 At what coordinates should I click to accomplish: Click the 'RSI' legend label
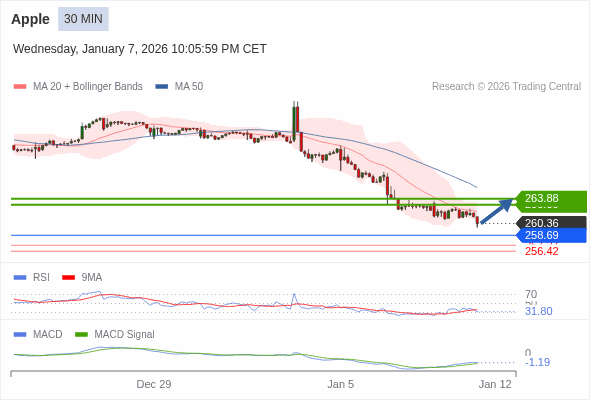click(41, 278)
